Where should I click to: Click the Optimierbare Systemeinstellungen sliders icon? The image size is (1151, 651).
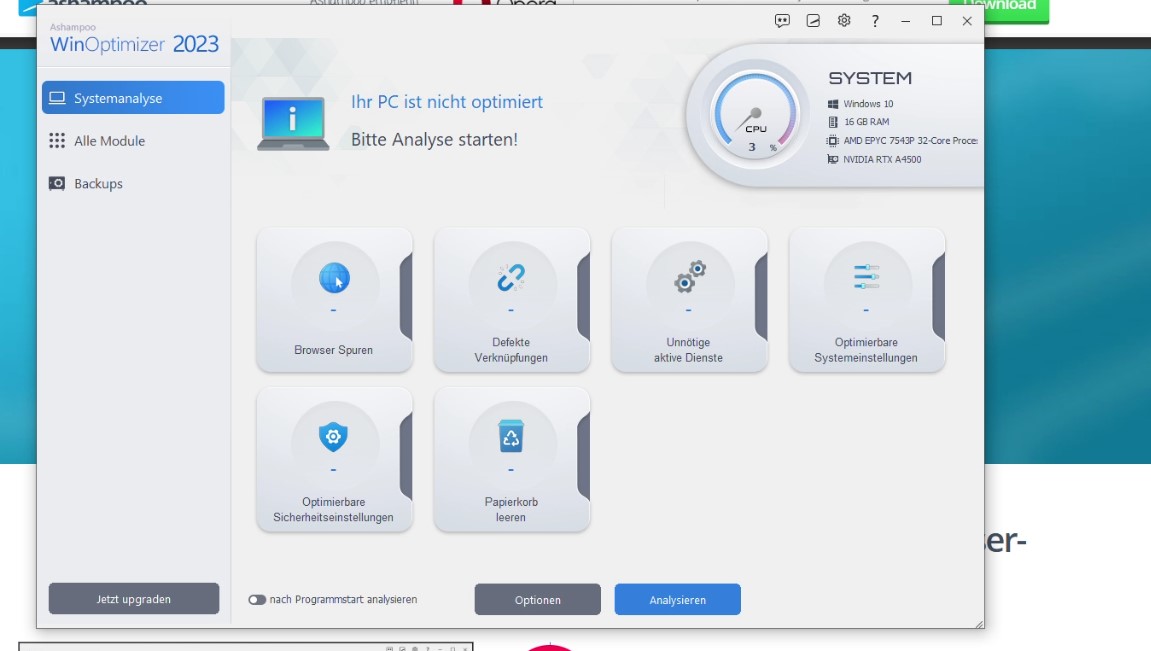tap(866, 277)
